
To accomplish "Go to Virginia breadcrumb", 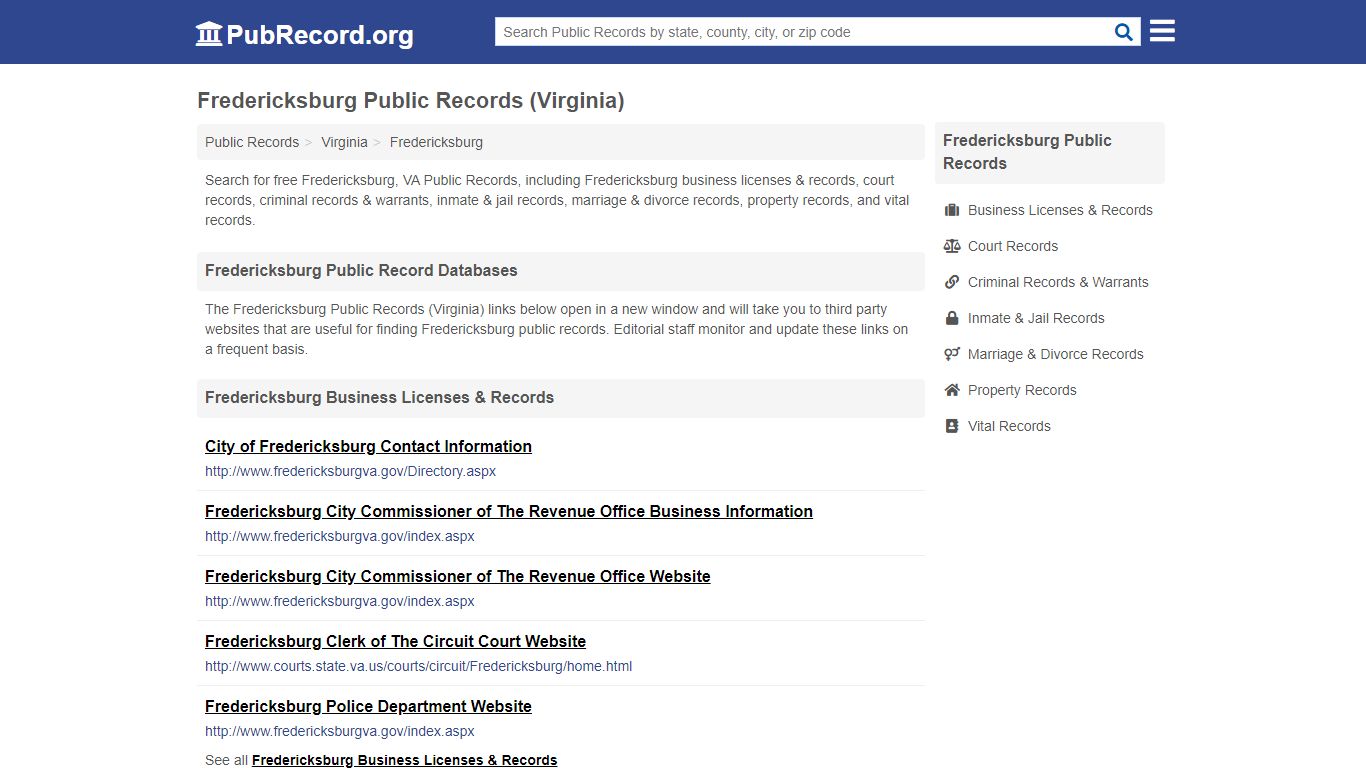I will click(344, 142).
